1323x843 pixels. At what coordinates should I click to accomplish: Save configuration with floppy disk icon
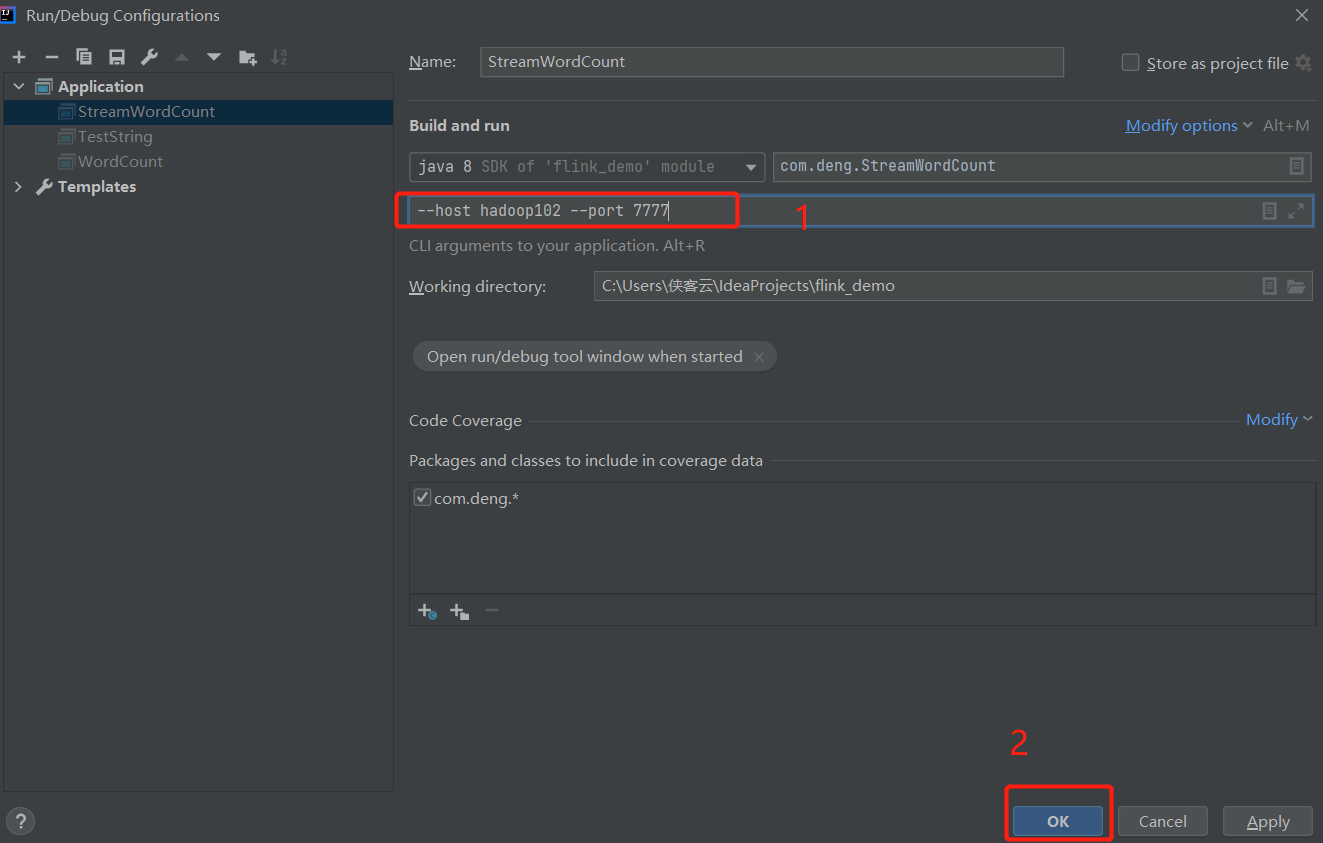pyautogui.click(x=117, y=57)
